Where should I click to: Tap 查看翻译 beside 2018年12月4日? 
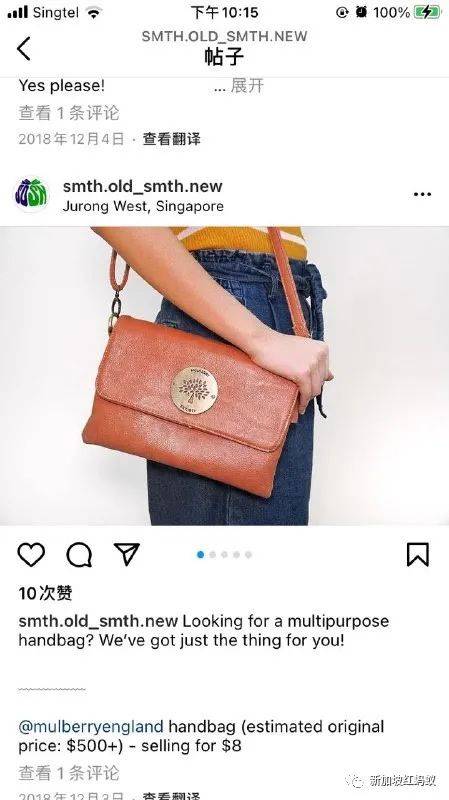tap(171, 139)
